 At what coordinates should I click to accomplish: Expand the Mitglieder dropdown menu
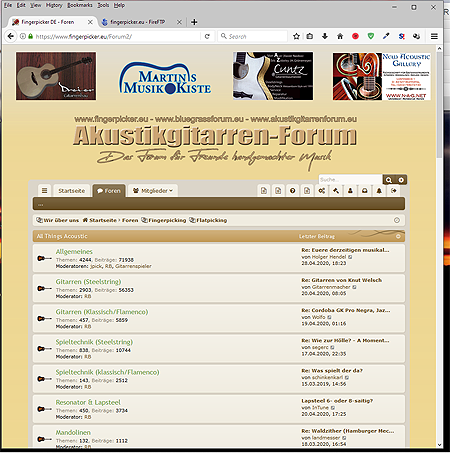pos(153,191)
